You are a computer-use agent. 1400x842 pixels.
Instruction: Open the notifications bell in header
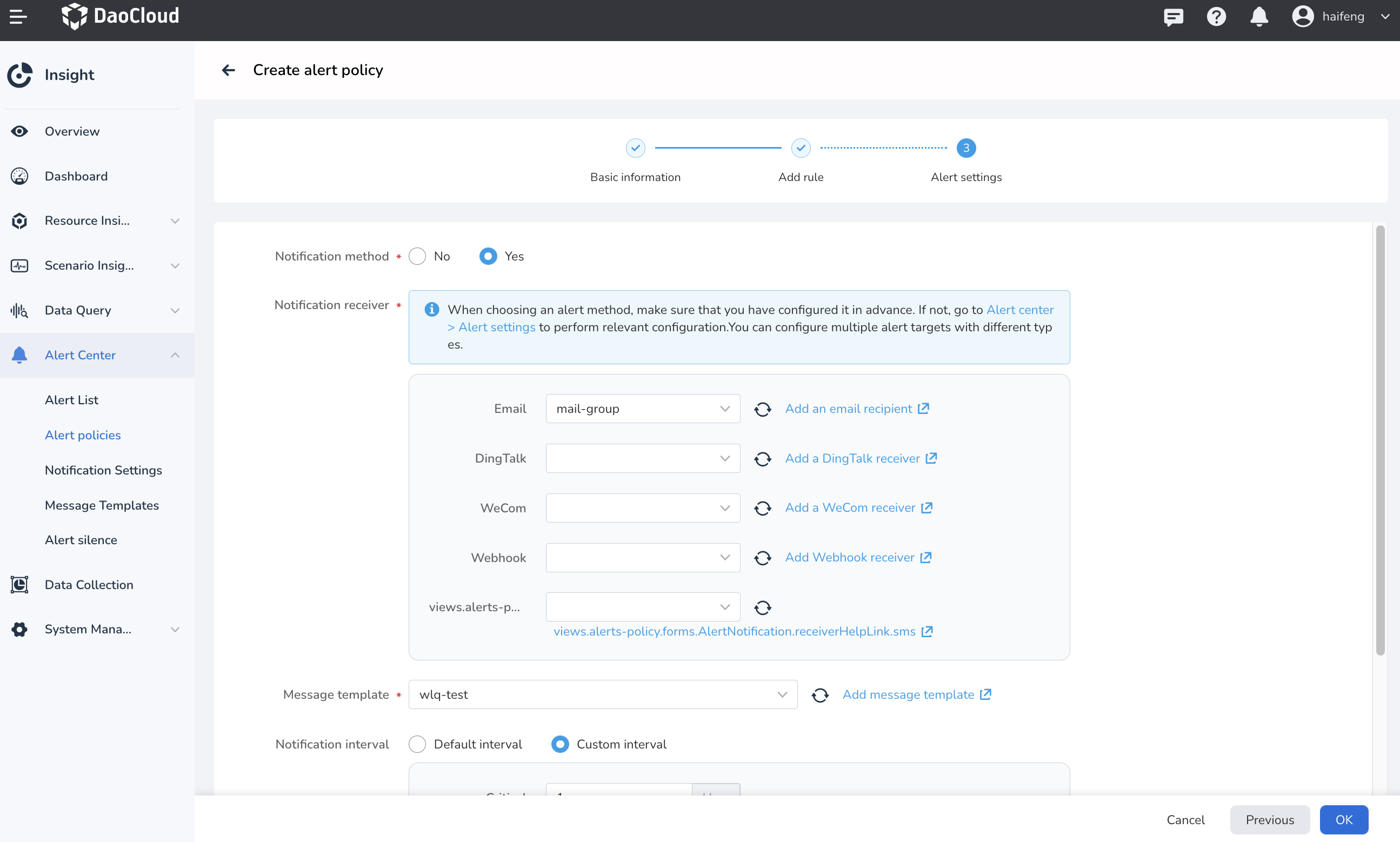1259,16
